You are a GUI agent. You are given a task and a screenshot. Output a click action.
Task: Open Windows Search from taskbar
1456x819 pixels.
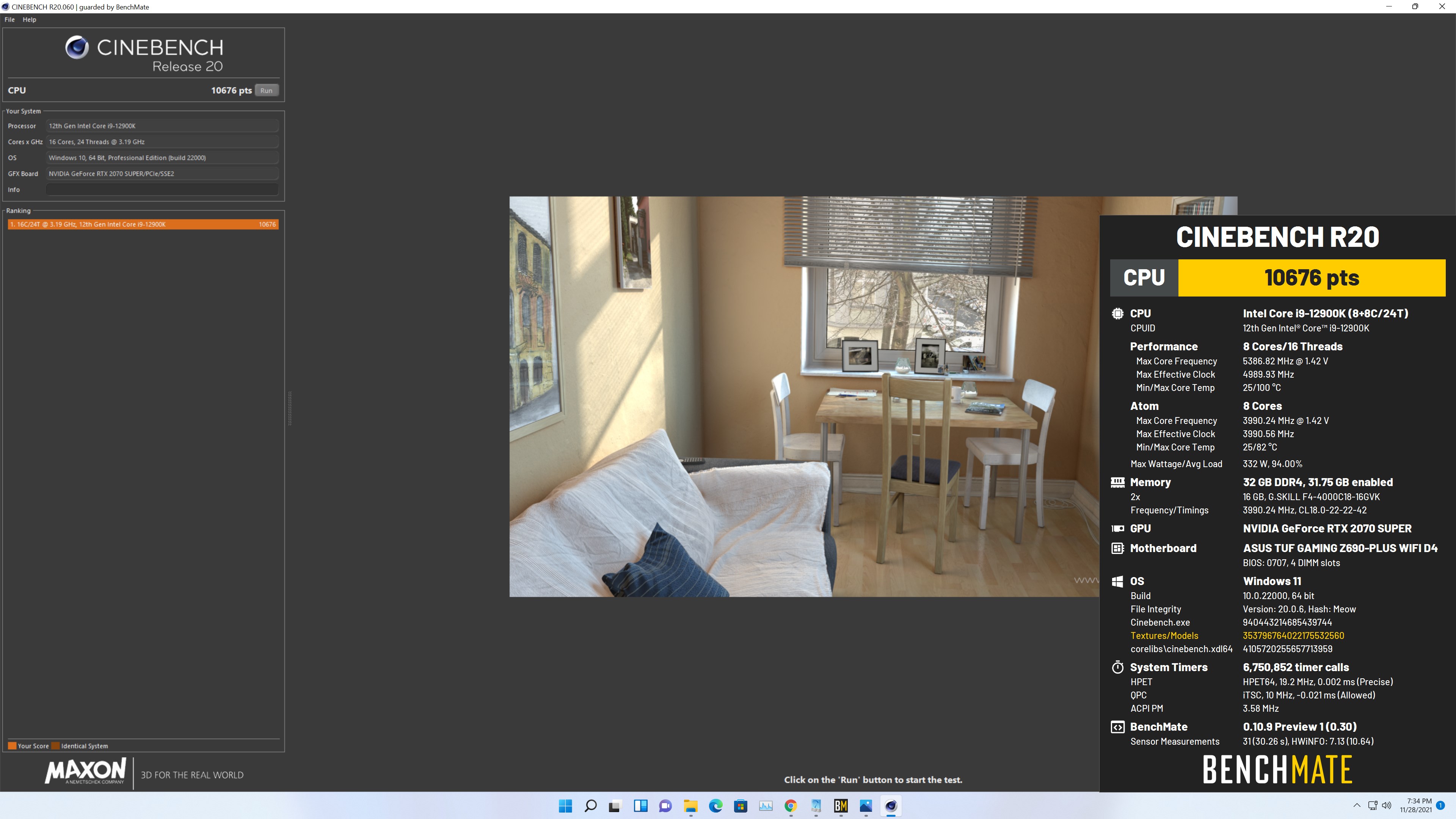click(590, 806)
